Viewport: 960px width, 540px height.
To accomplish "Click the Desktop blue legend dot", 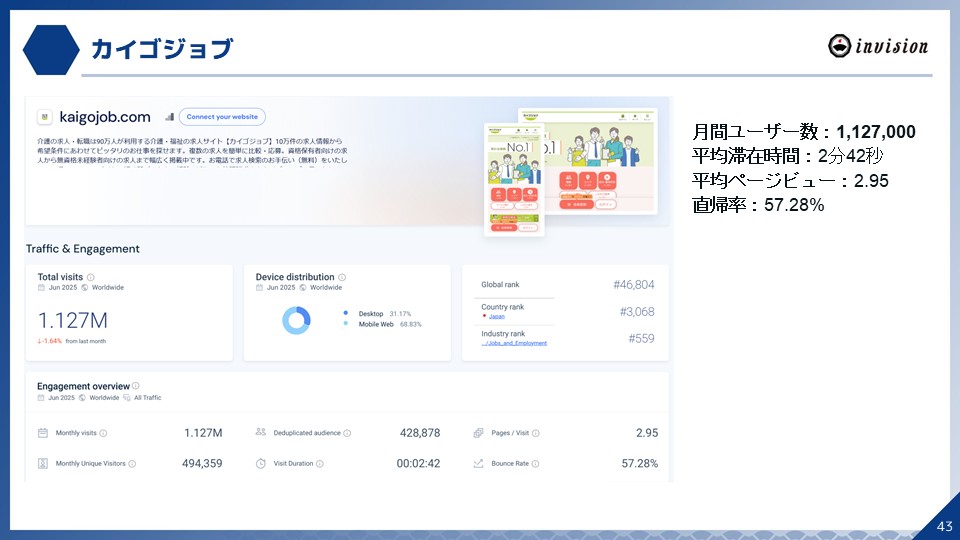I will point(346,313).
